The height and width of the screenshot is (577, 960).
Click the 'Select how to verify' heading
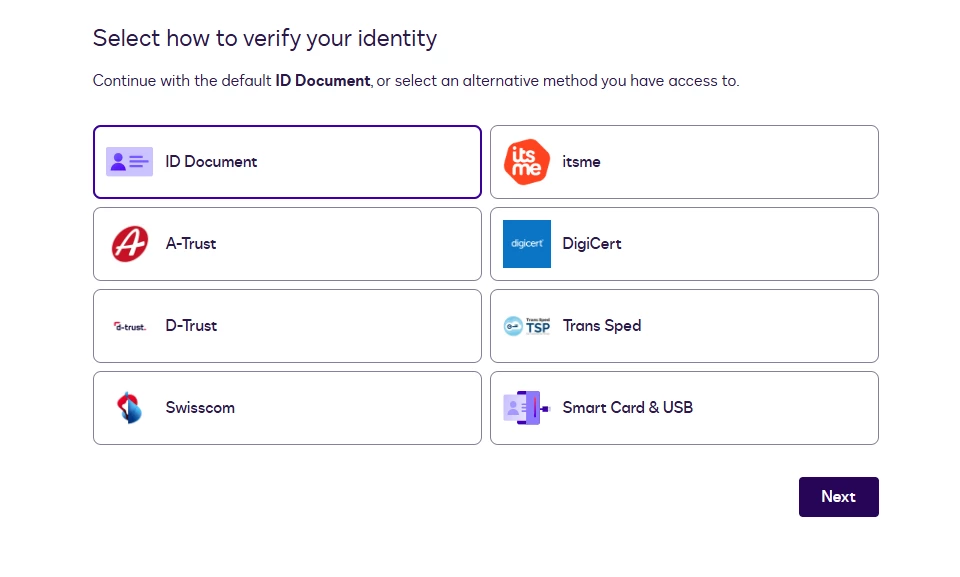tap(265, 39)
